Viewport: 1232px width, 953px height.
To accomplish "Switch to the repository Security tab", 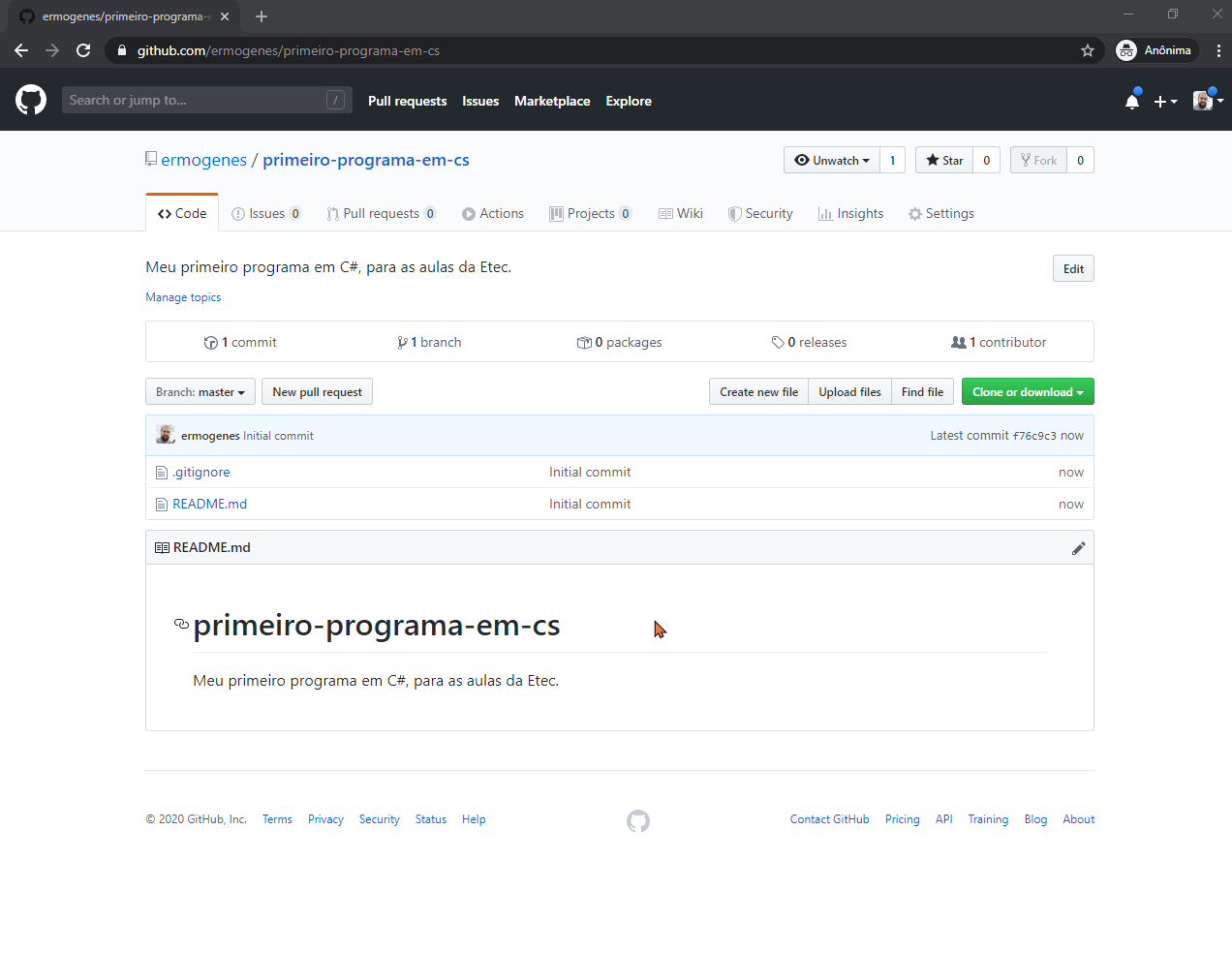I will click(760, 213).
